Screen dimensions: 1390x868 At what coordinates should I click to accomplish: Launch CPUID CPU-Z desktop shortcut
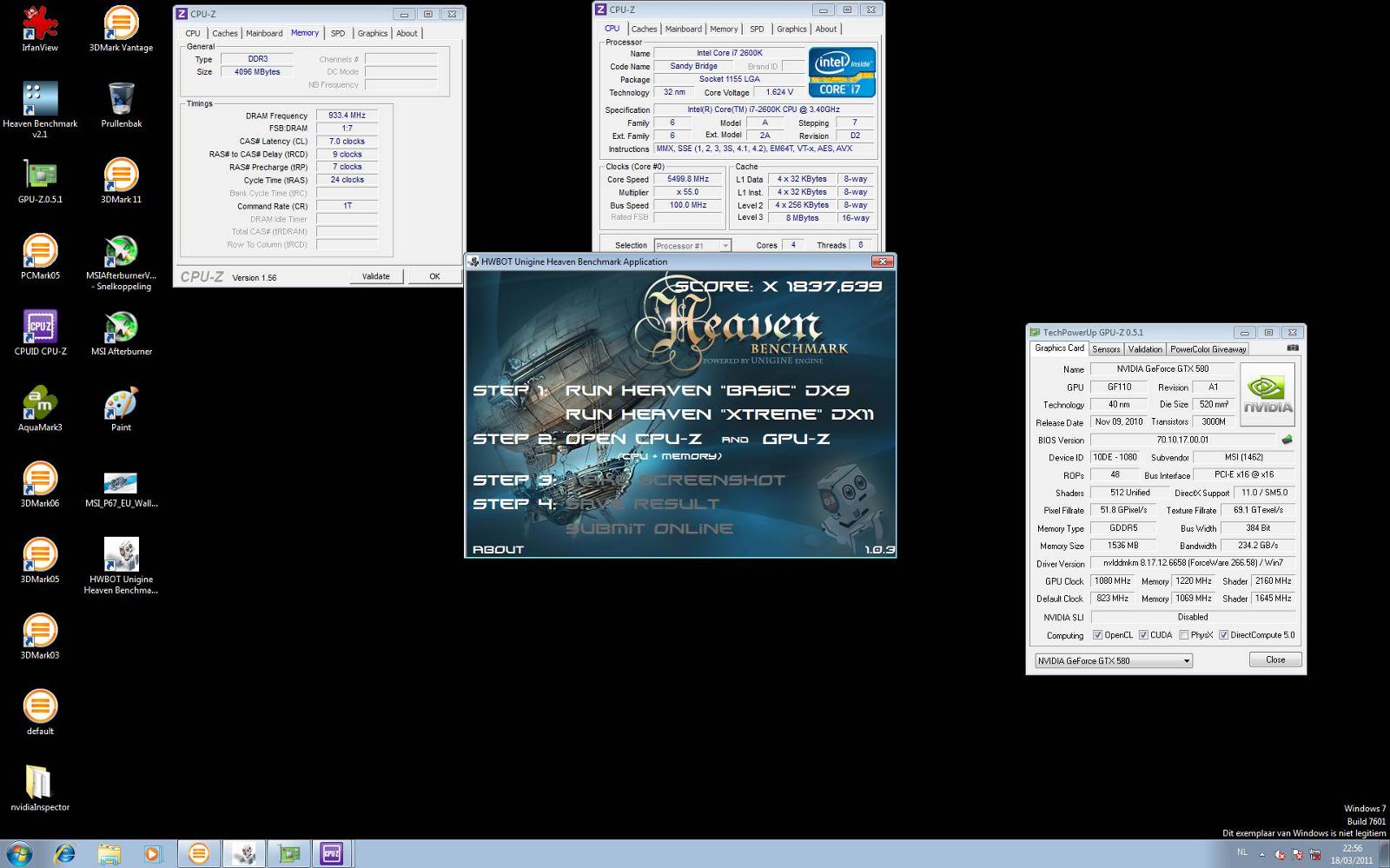coord(40,333)
